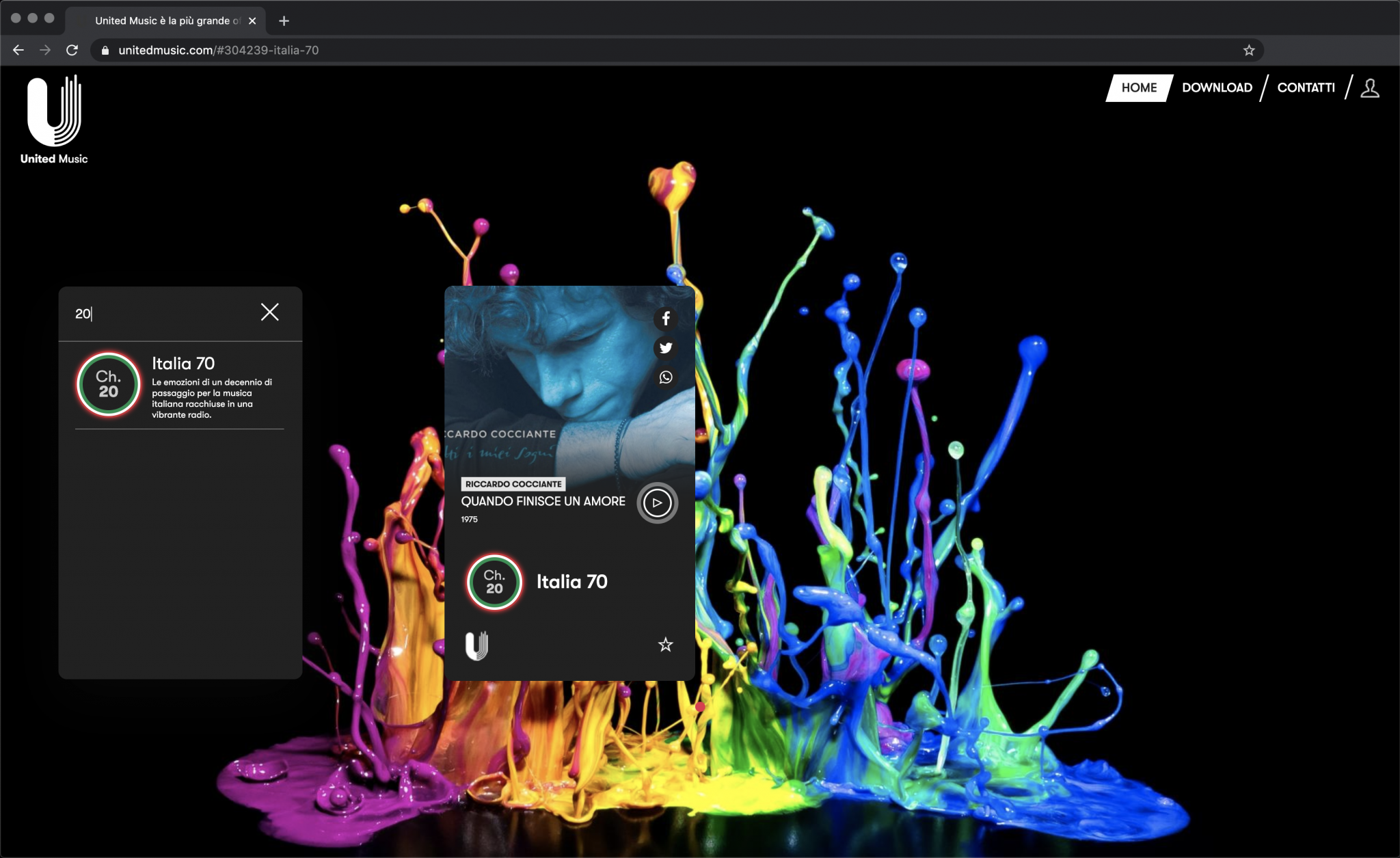The height and width of the screenshot is (858, 1400).
Task: Go to CONTATTI page
Action: click(1306, 88)
